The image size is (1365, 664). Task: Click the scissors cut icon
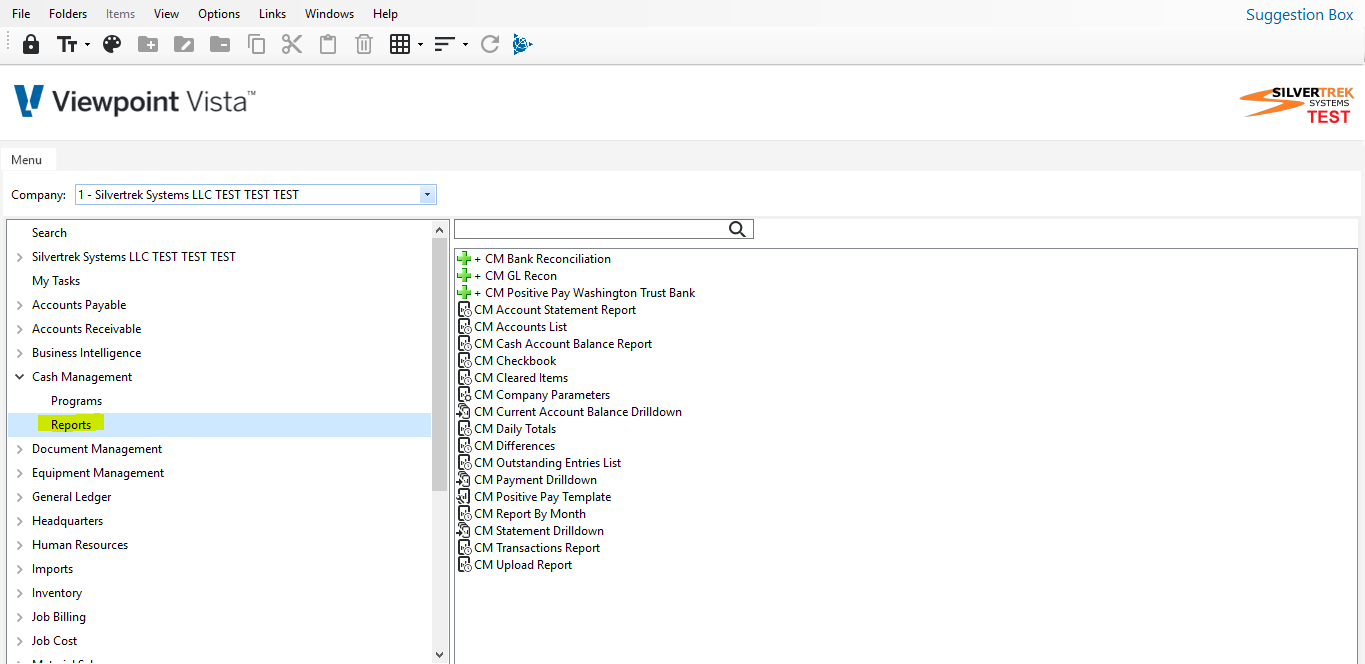(291, 44)
